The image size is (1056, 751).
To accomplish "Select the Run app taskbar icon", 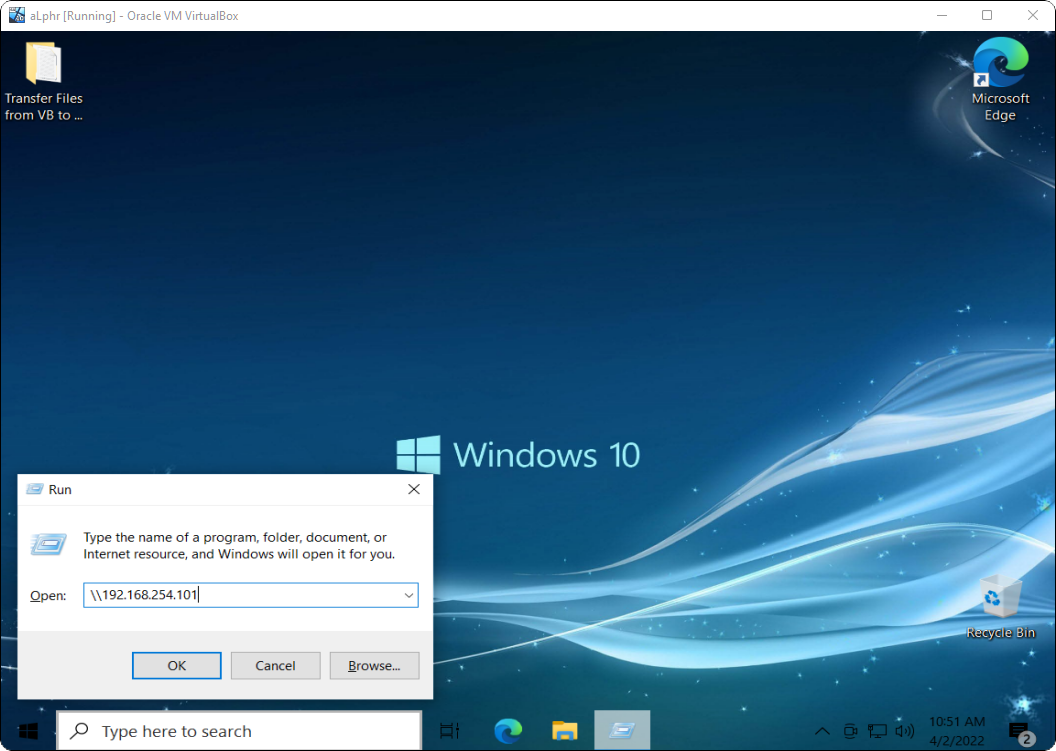I will [622, 731].
